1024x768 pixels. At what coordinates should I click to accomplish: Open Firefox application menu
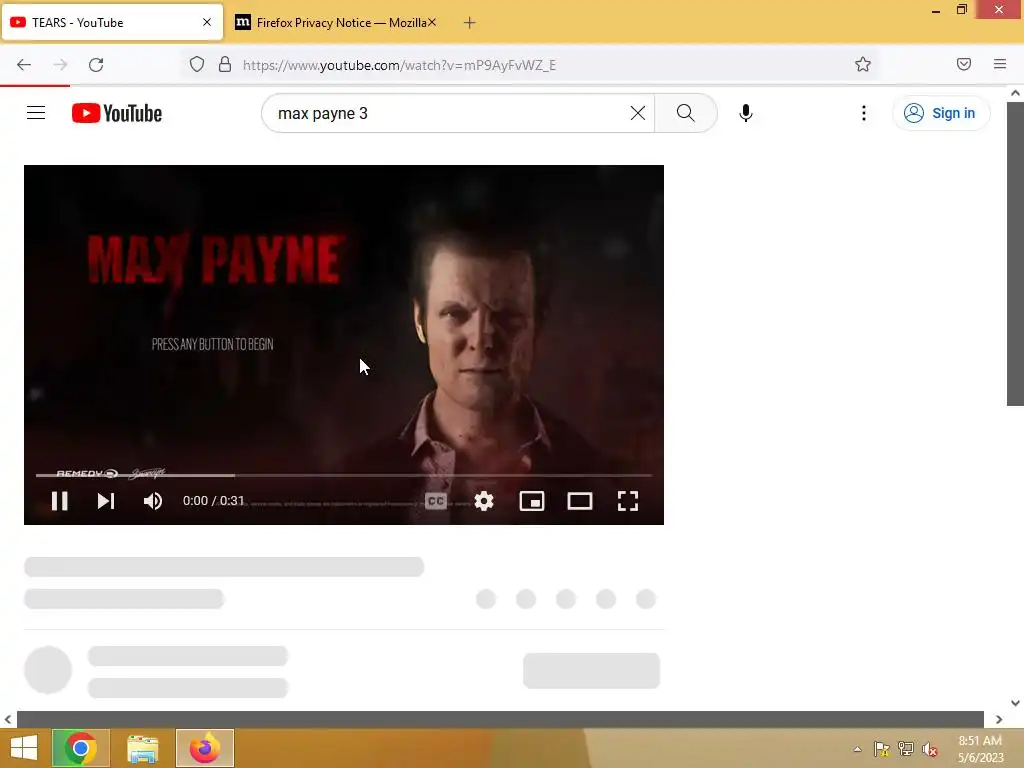[1000, 65]
